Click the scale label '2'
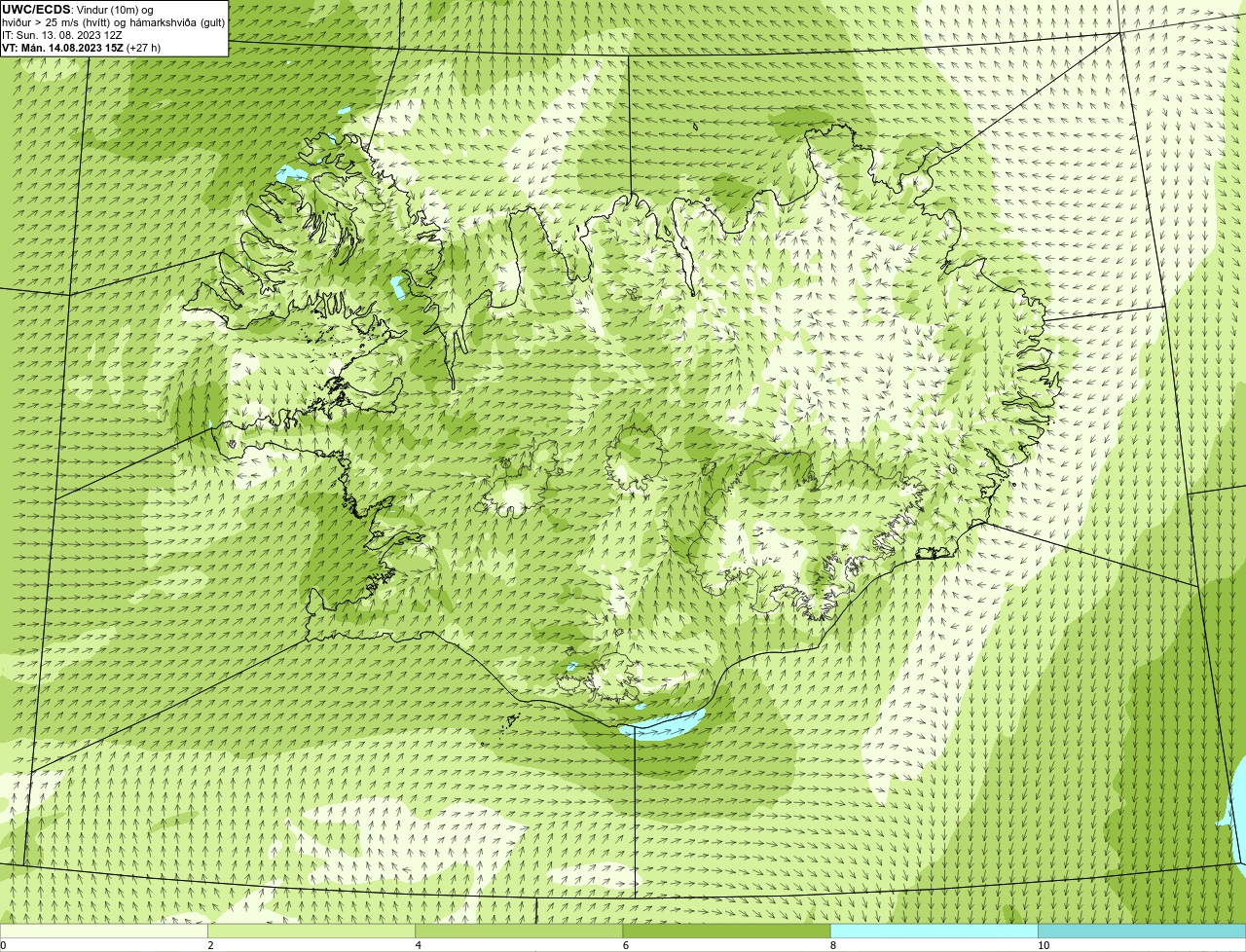Image resolution: width=1246 pixels, height=952 pixels. point(210,945)
